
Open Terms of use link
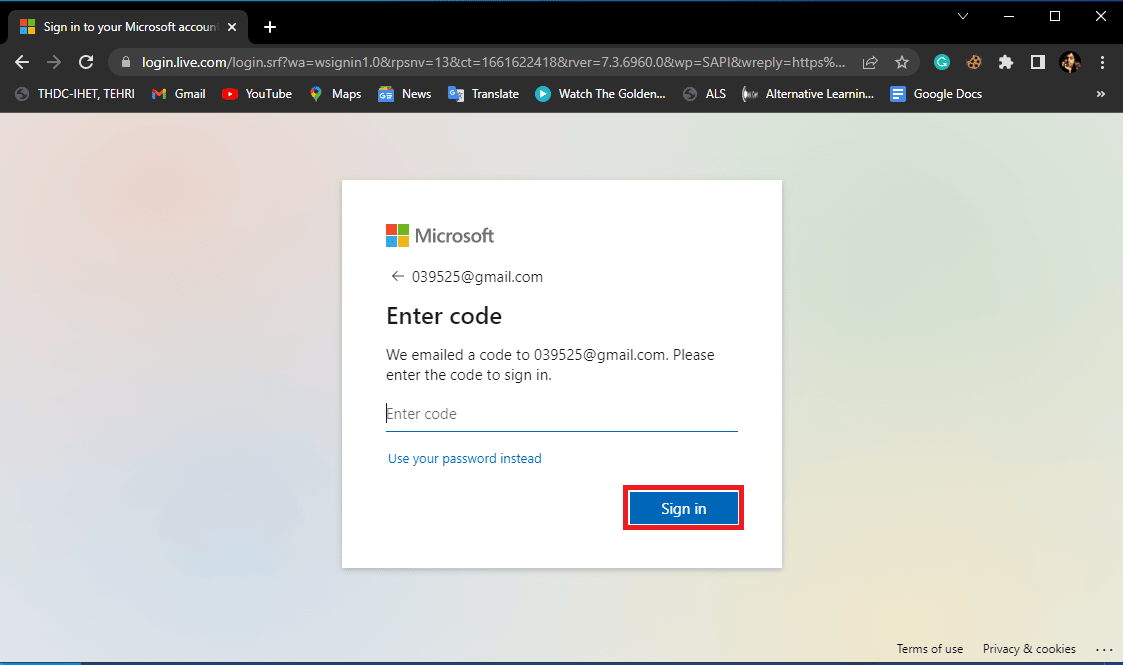pyautogui.click(x=930, y=649)
